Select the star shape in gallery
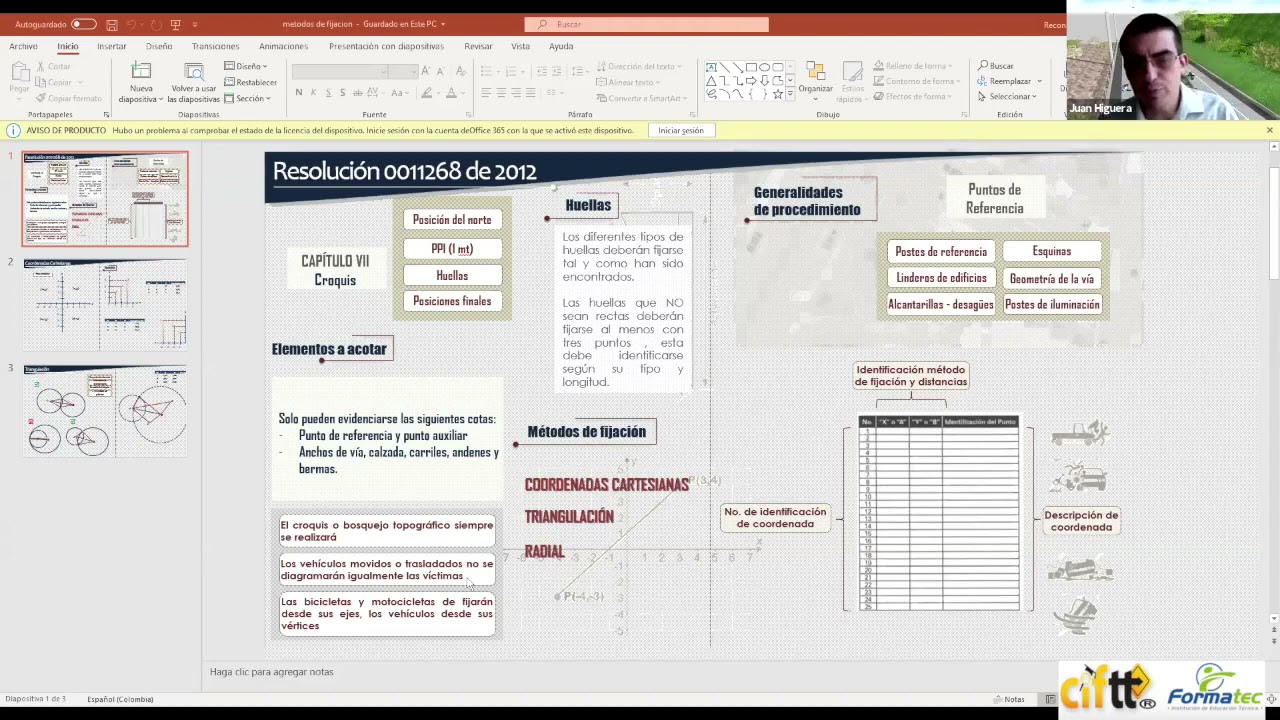 point(777,94)
